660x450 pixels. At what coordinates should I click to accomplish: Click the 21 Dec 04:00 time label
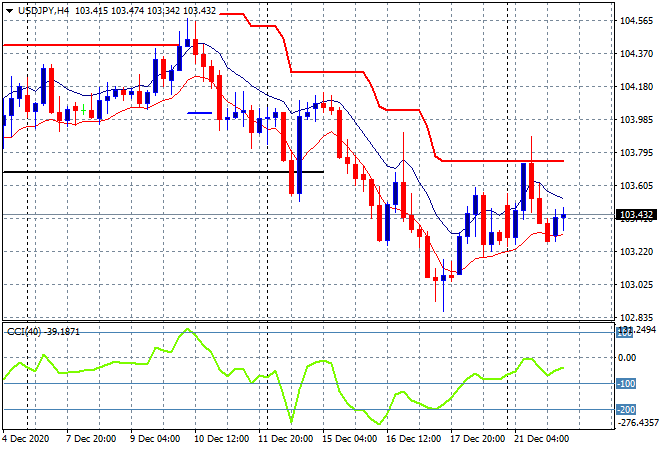coord(541,439)
